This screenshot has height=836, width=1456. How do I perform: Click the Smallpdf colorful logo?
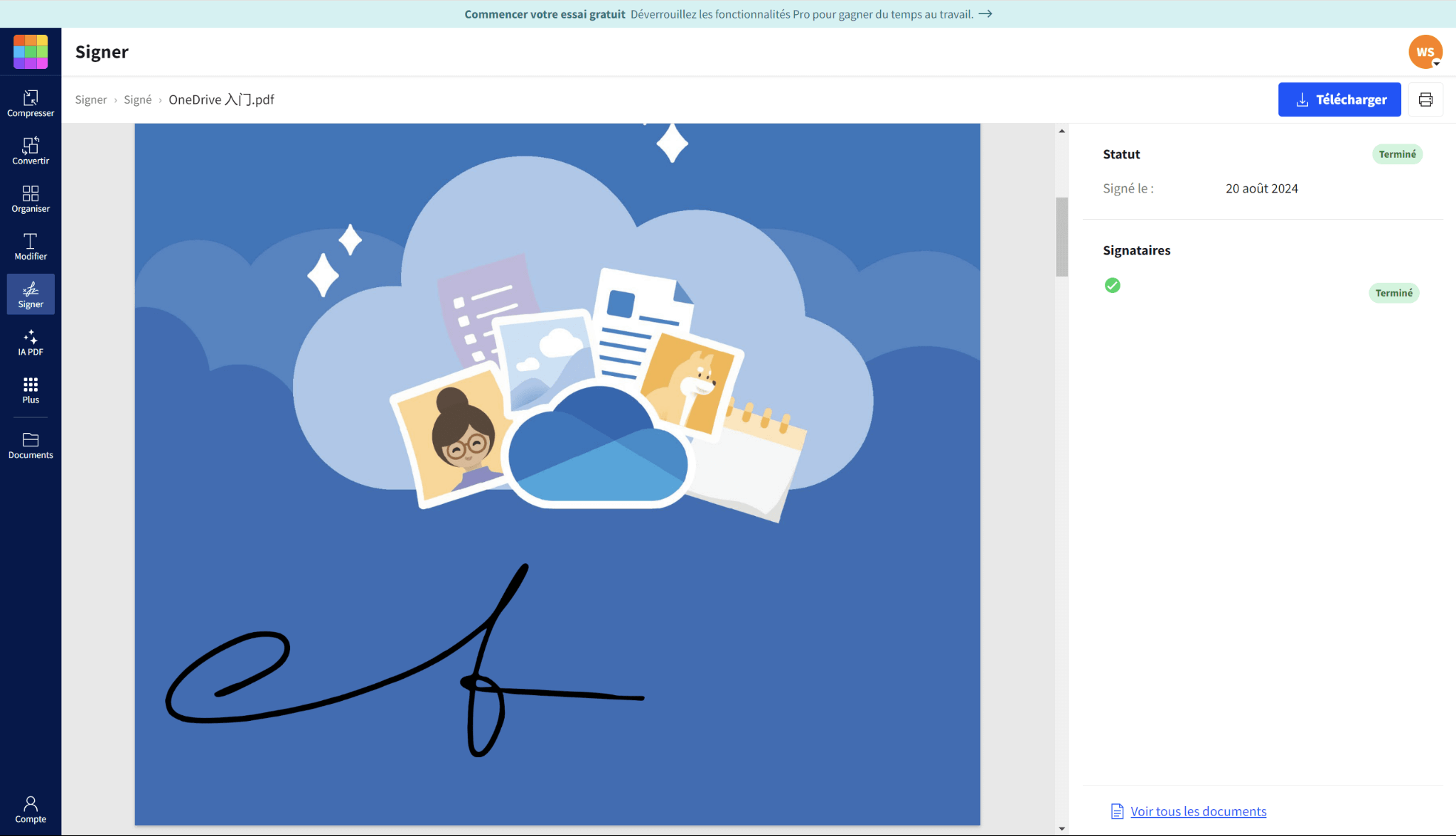pyautogui.click(x=31, y=52)
